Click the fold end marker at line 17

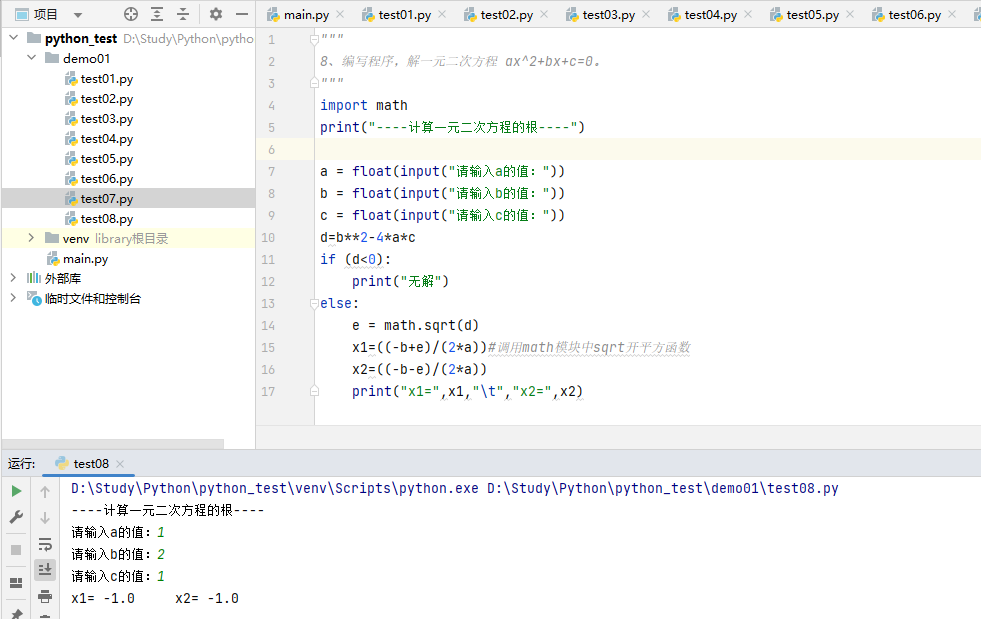click(x=314, y=391)
